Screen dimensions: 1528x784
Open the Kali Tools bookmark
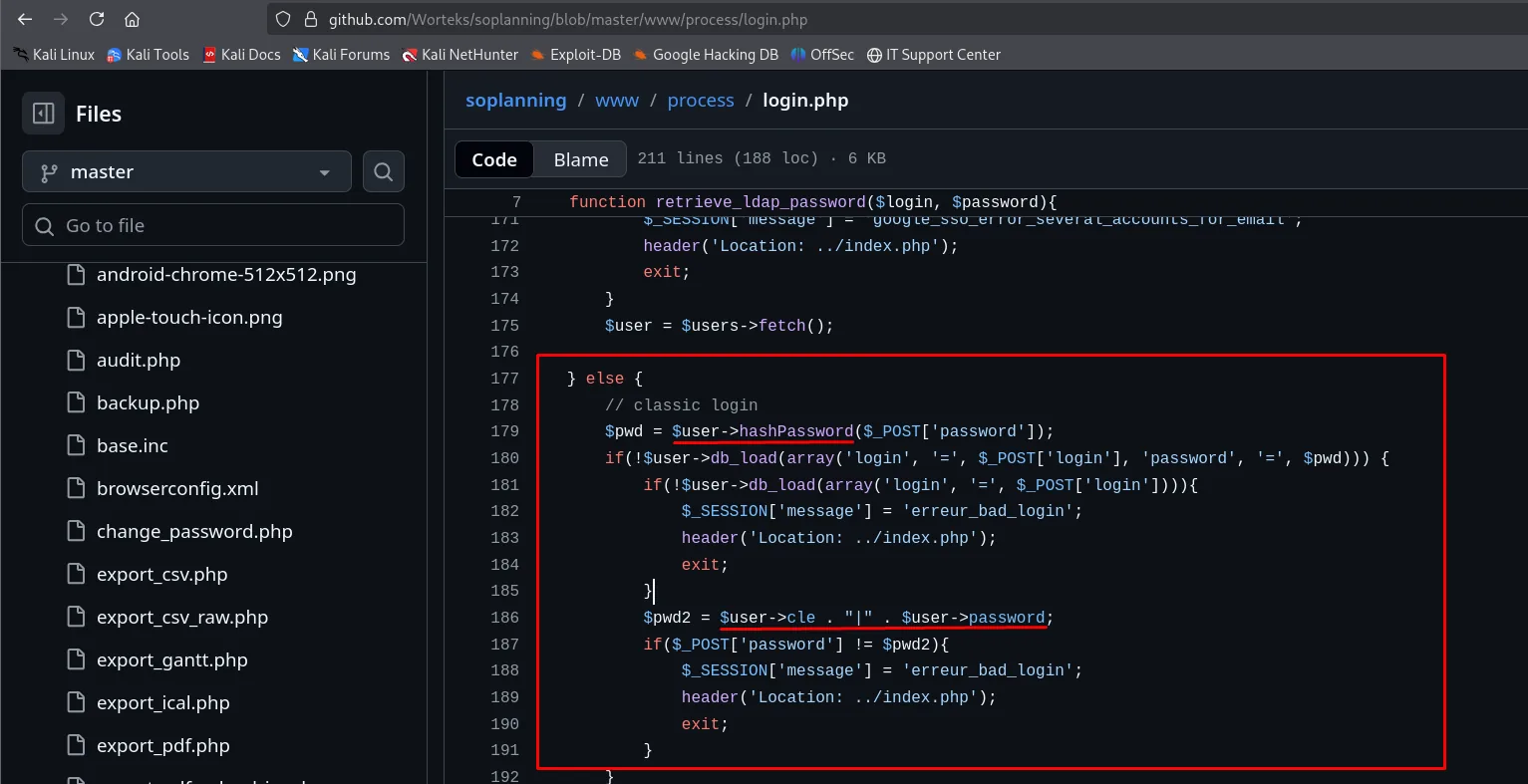point(148,55)
